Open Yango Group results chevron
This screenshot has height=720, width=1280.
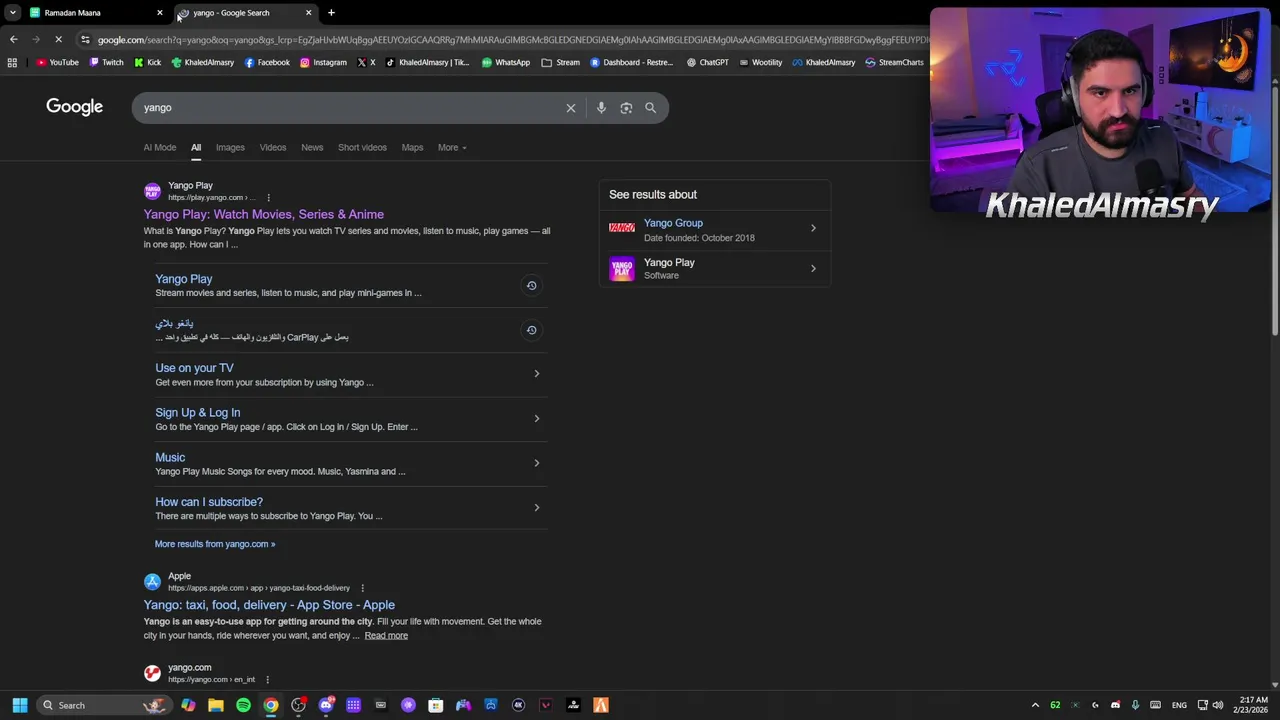(813, 229)
